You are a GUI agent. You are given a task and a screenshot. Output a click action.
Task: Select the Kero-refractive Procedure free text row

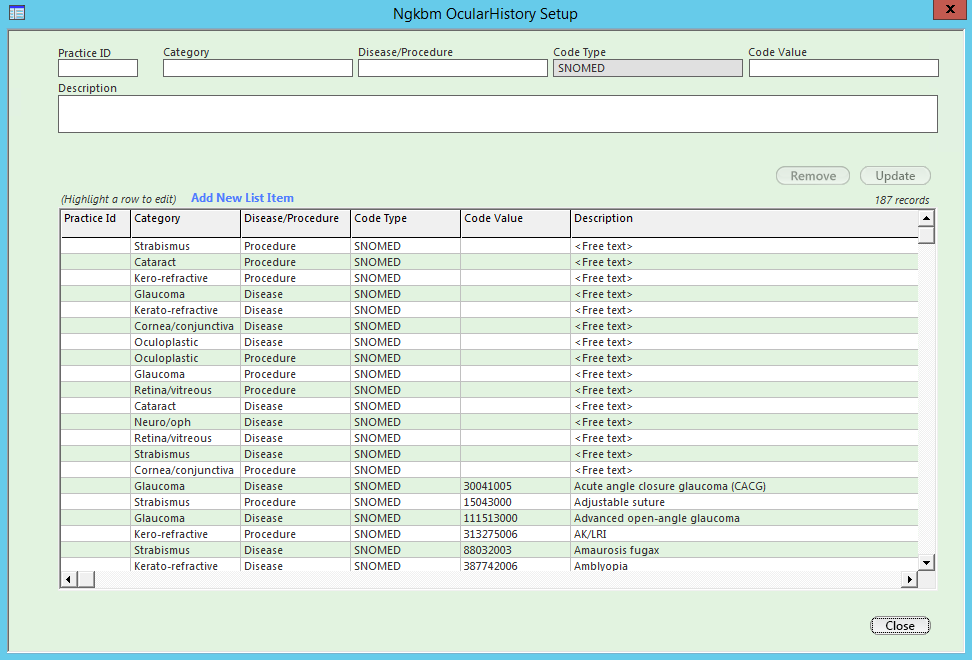[489, 278]
